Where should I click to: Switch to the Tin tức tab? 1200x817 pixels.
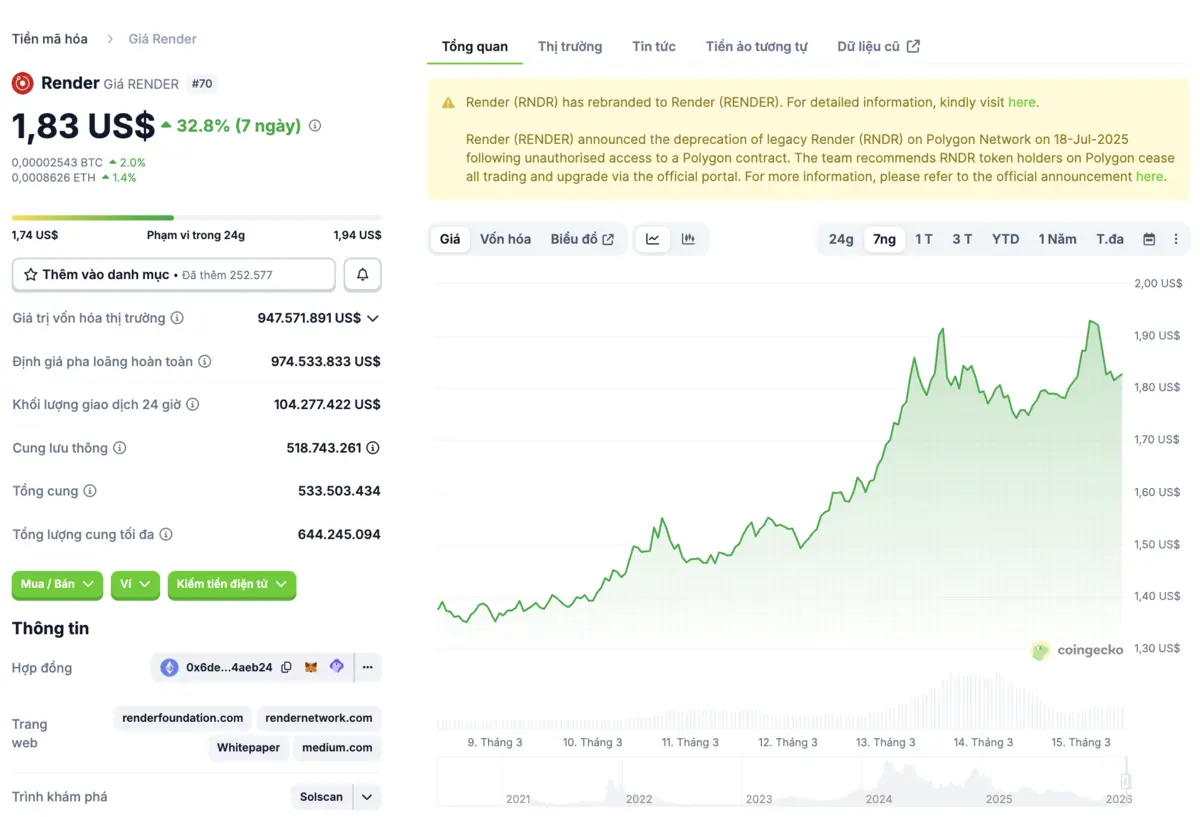tap(653, 46)
